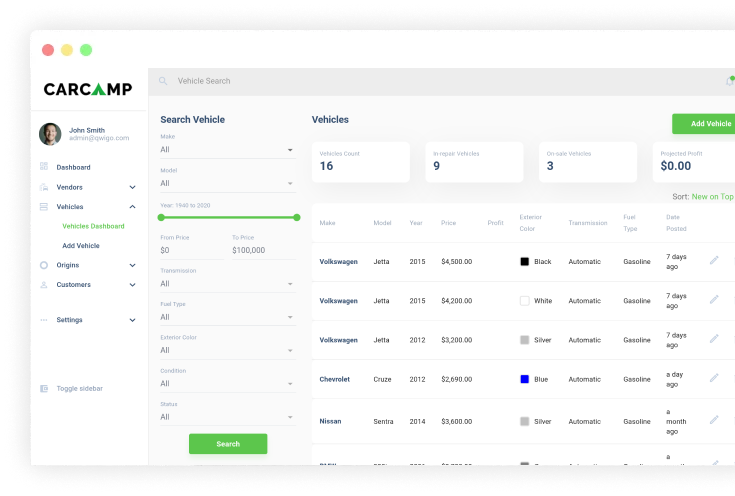735x496 pixels.
Task: Open the Chevrolet make link
Action: pos(334,379)
